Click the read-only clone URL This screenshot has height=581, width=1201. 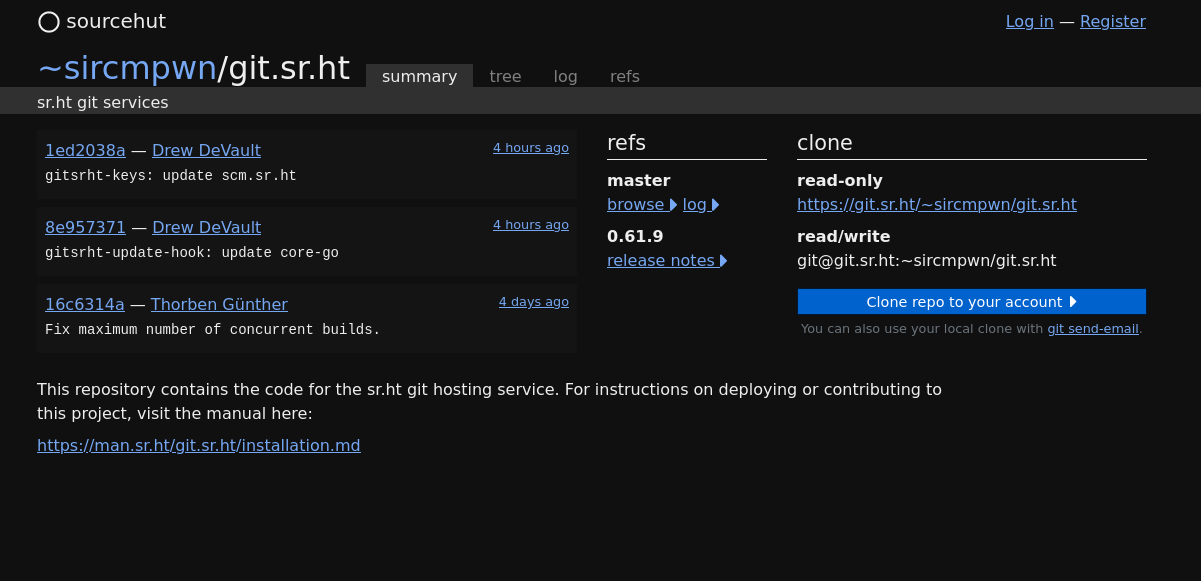point(936,204)
